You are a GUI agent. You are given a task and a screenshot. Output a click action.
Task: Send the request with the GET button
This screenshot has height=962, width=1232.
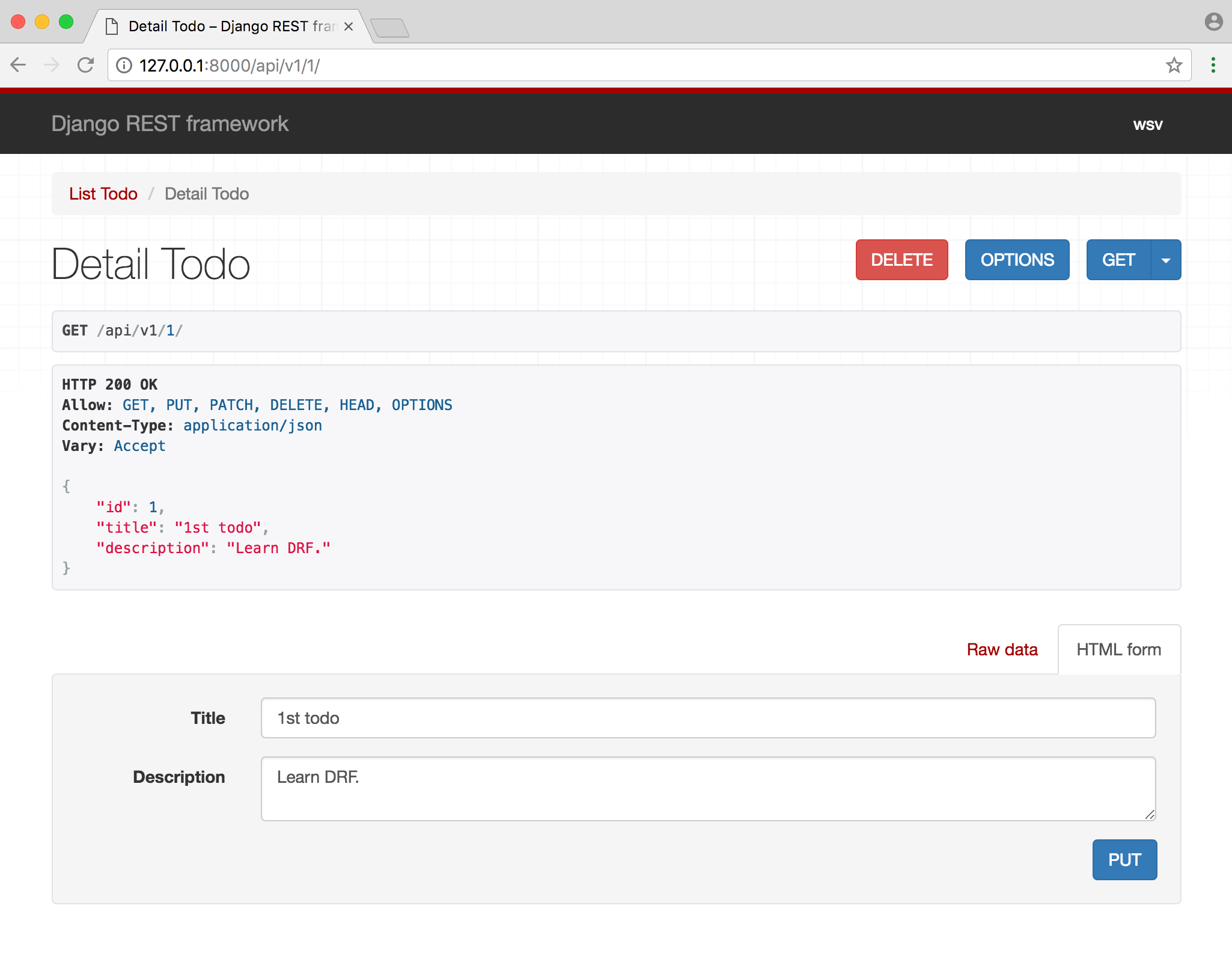(x=1119, y=260)
